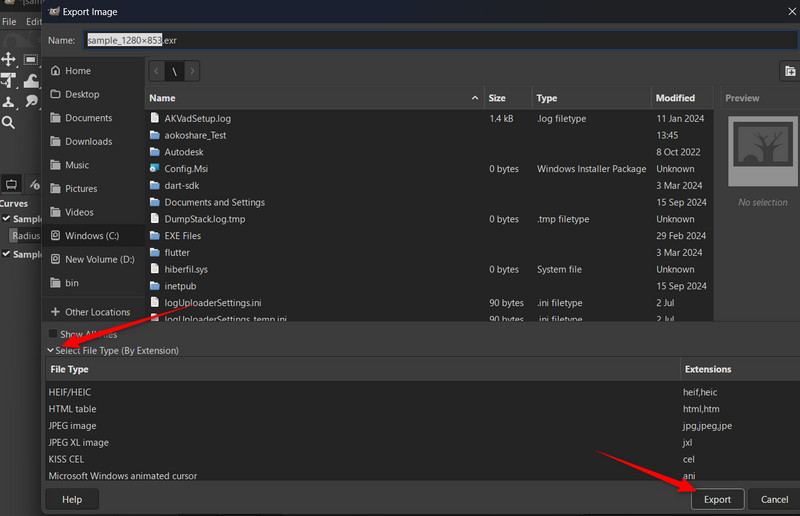Select the AKVadSetup.log file
Viewport: 800px width, 516px height.
coord(429,118)
